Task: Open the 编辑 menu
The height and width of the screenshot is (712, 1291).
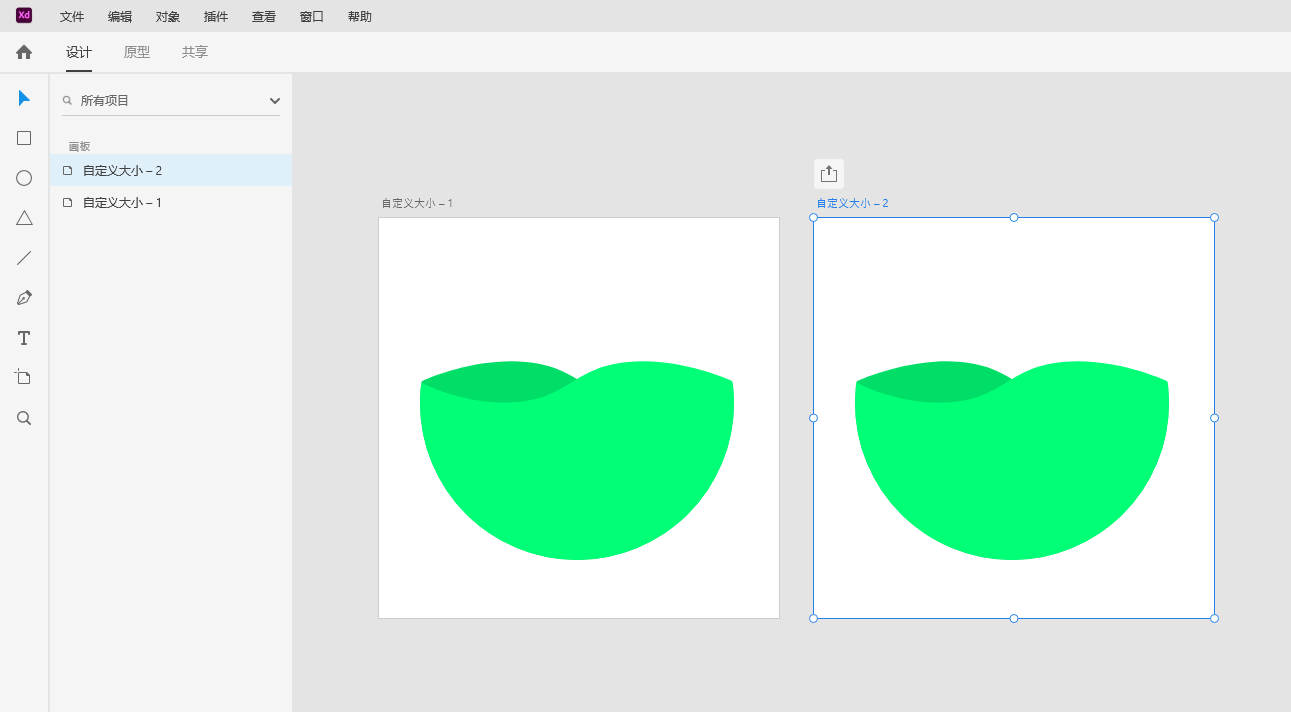Action: (x=120, y=17)
